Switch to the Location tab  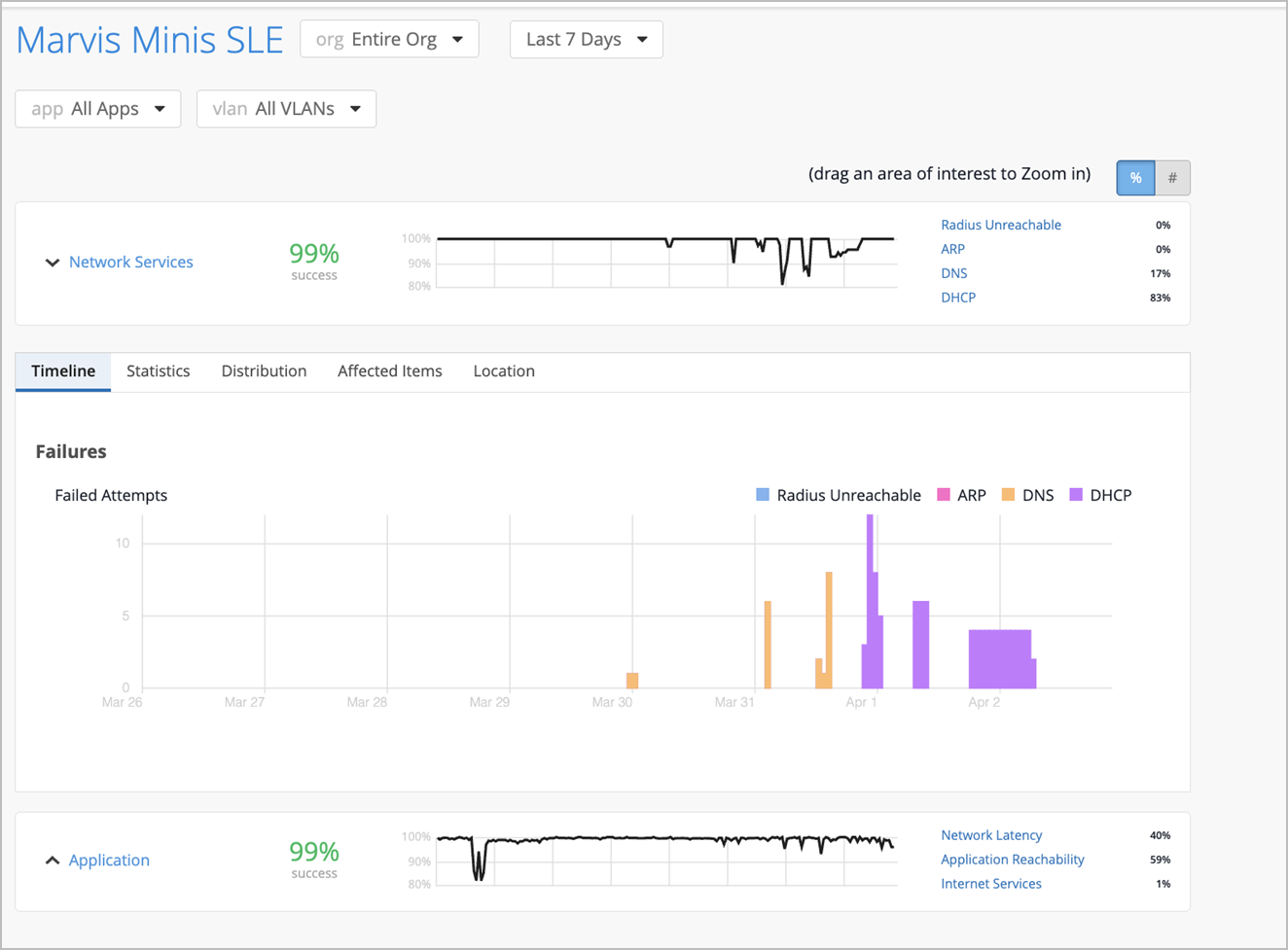pyautogui.click(x=504, y=371)
